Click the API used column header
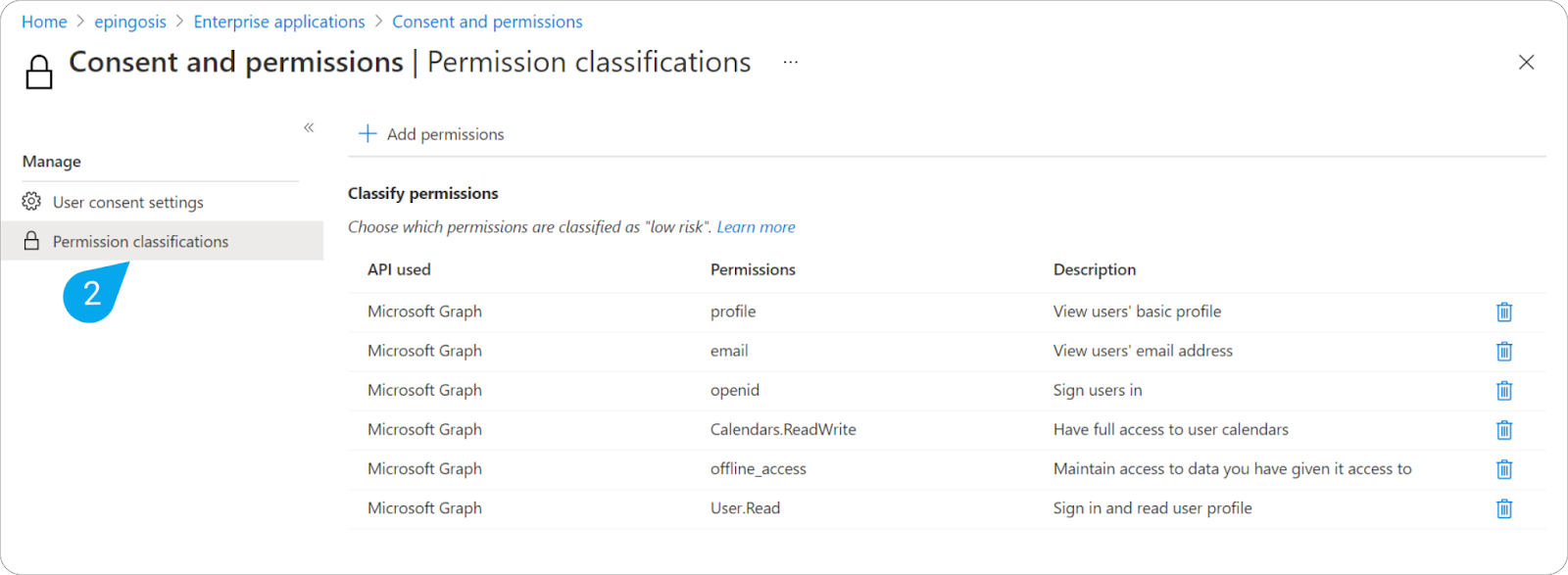Image resolution: width=1568 pixels, height=575 pixels. click(x=399, y=269)
